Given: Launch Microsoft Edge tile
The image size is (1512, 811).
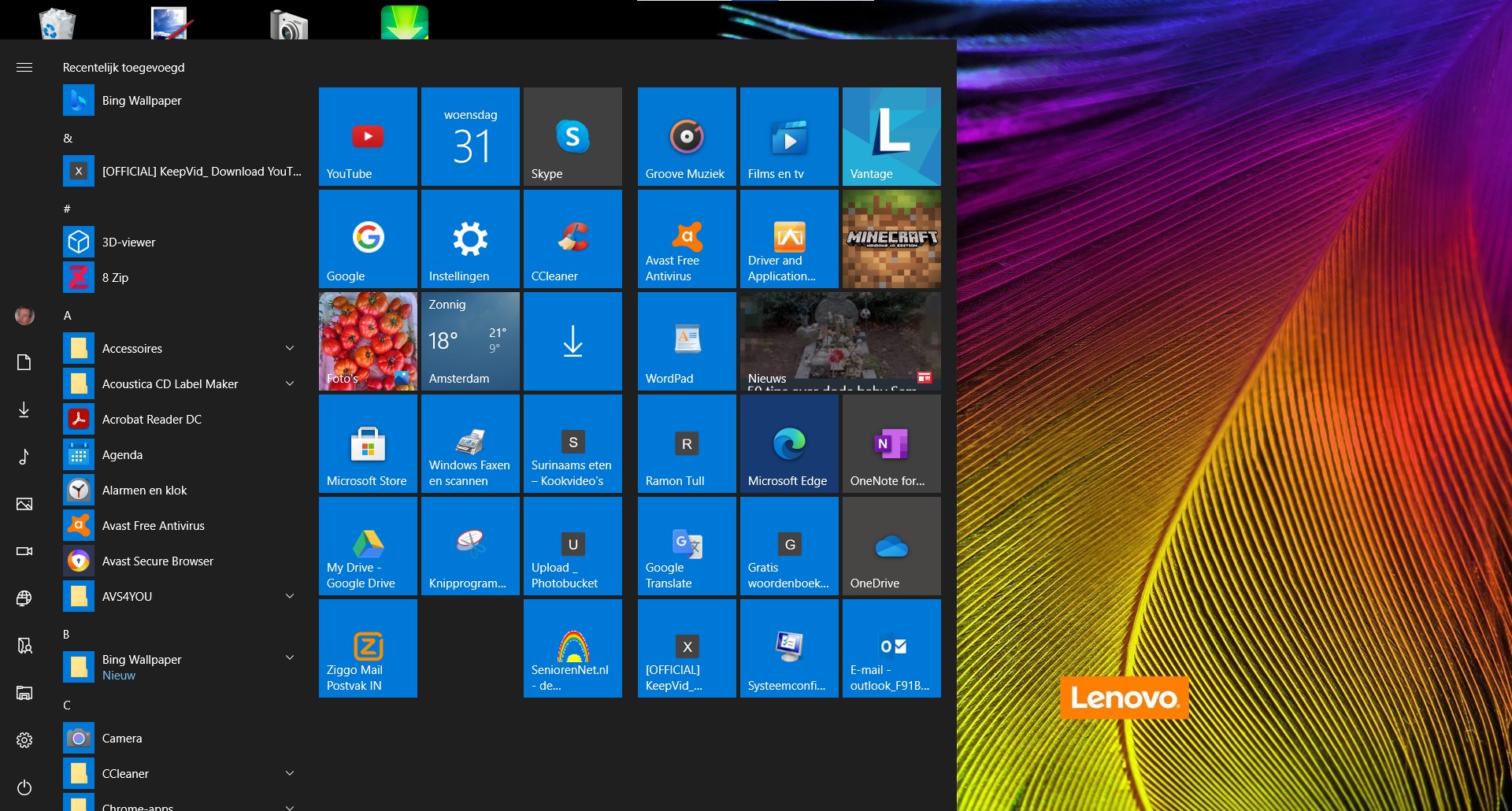Looking at the screenshot, I should 789,443.
